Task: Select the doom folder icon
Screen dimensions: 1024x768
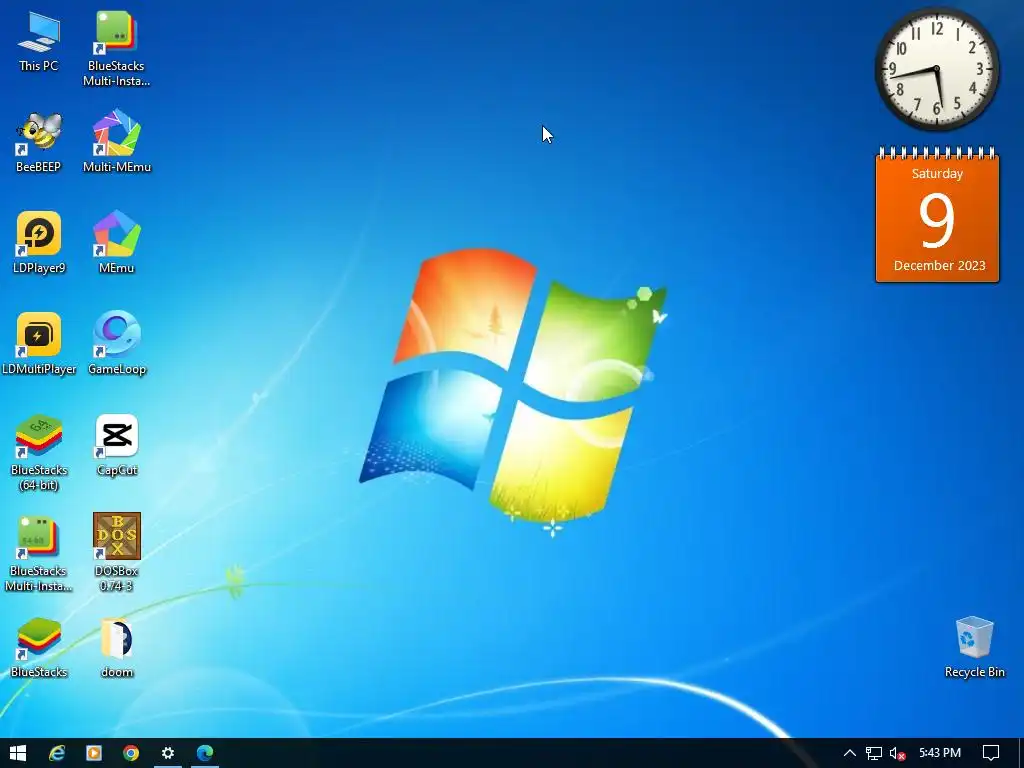Action: [116, 648]
